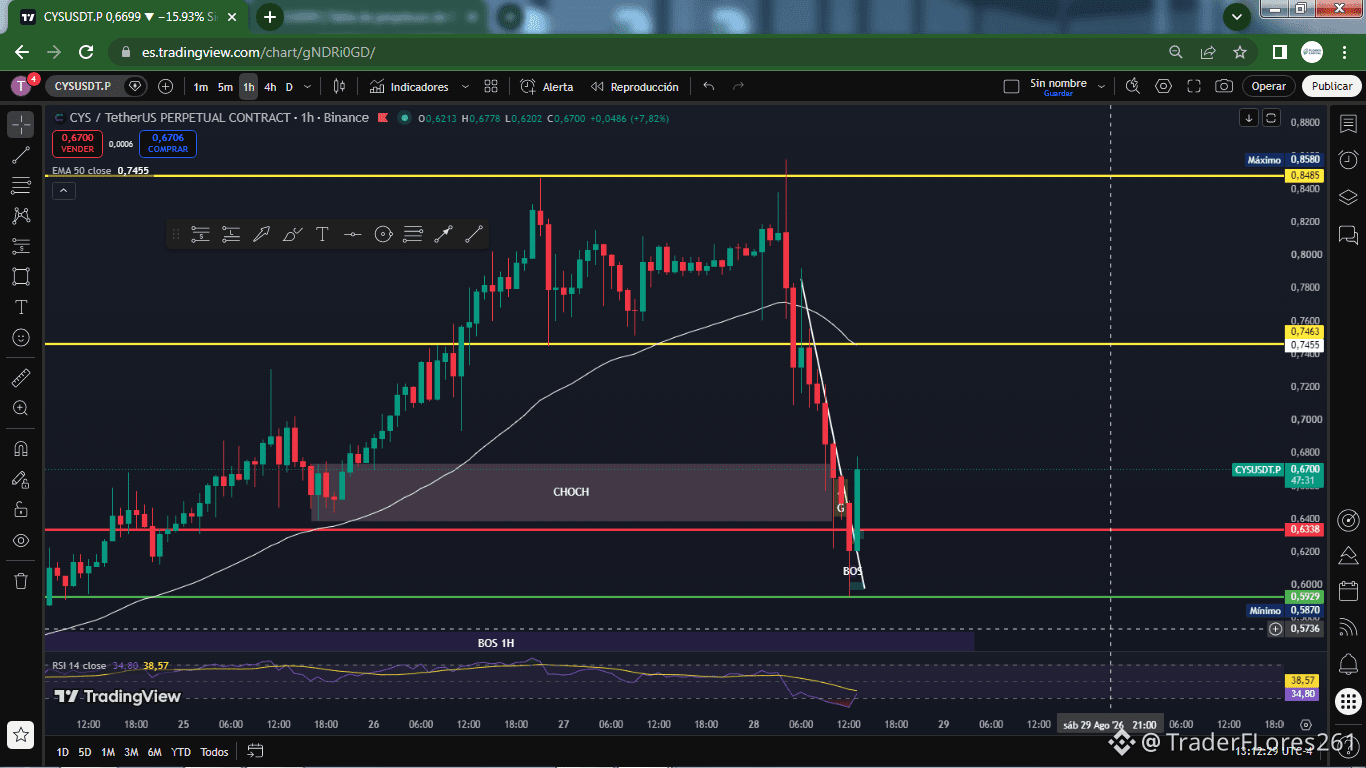The height and width of the screenshot is (768, 1366).
Task: Select the arrow tool in floating toolbar
Action: pos(261,235)
